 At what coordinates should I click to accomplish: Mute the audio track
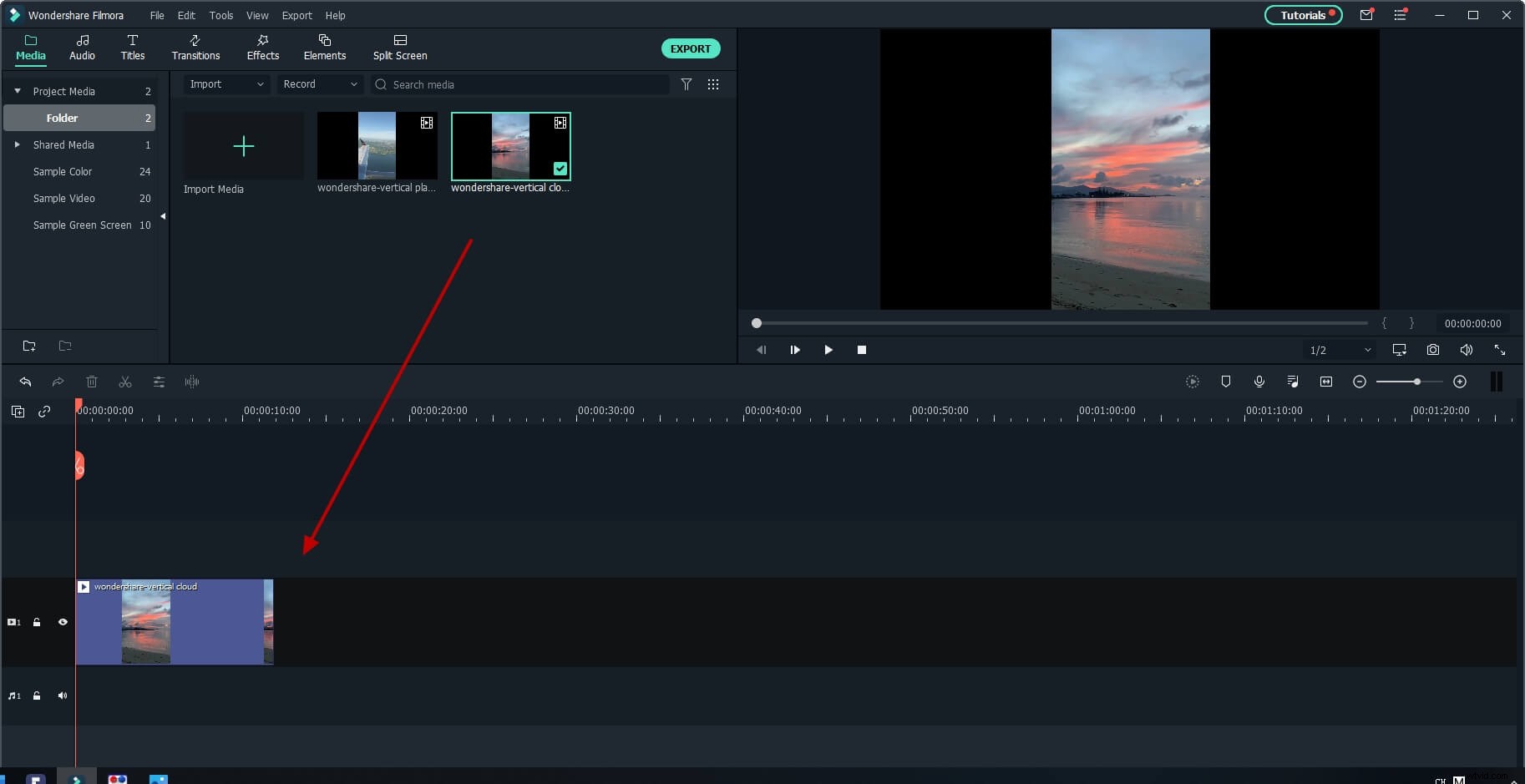(x=63, y=695)
